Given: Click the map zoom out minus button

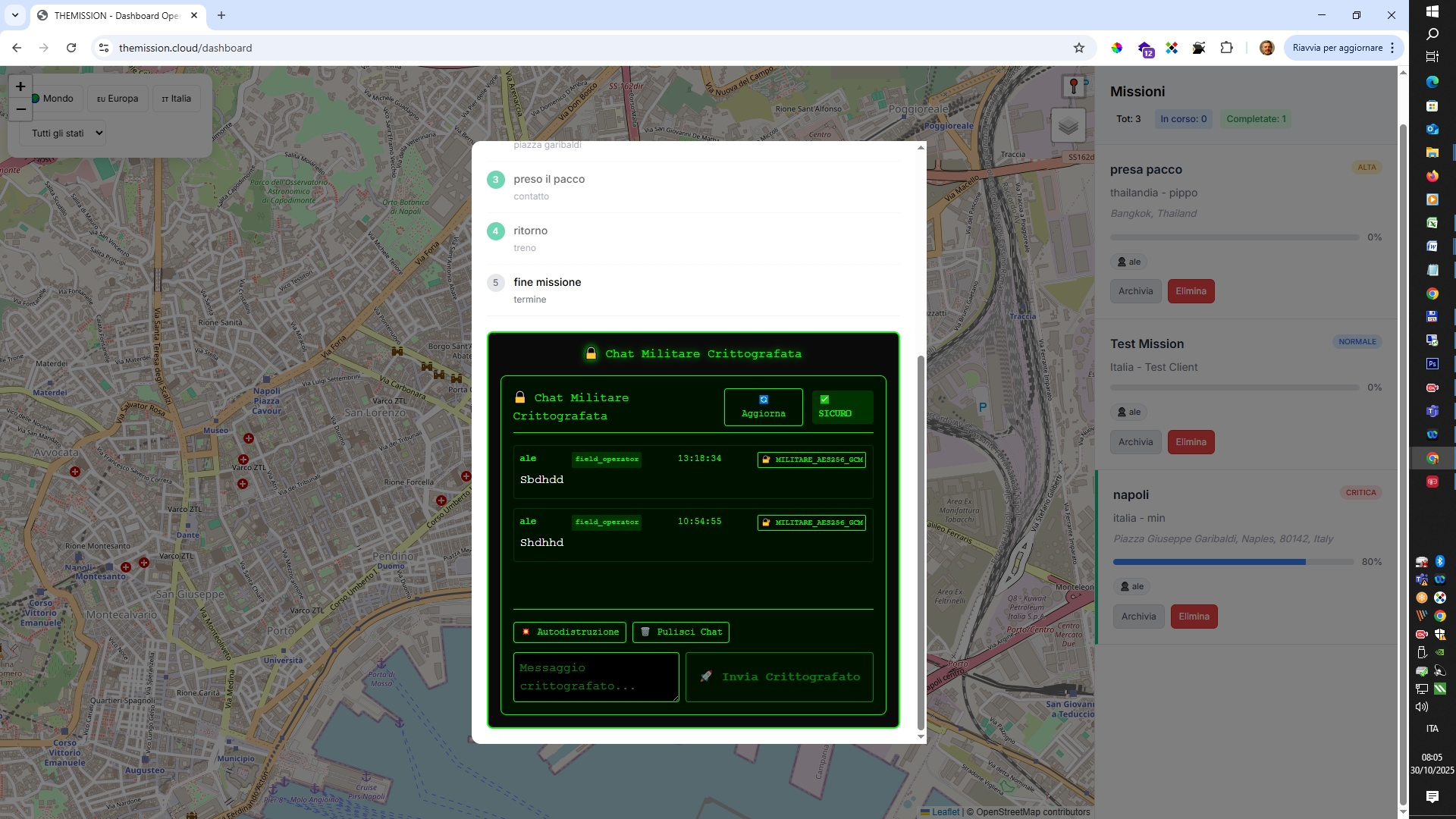Looking at the screenshot, I should coord(20,109).
